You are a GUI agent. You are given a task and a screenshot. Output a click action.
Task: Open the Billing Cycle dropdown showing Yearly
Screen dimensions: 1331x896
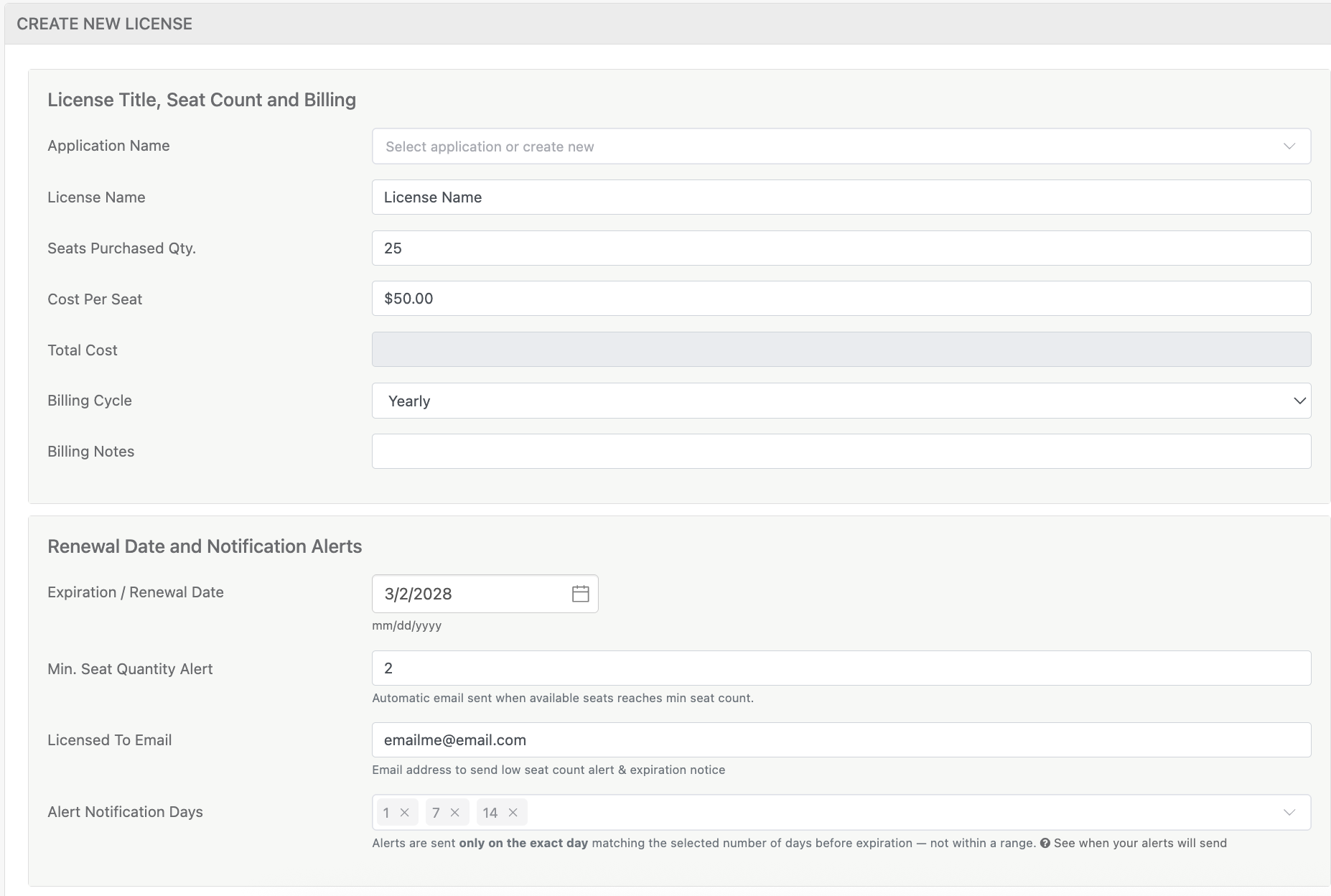pos(790,400)
